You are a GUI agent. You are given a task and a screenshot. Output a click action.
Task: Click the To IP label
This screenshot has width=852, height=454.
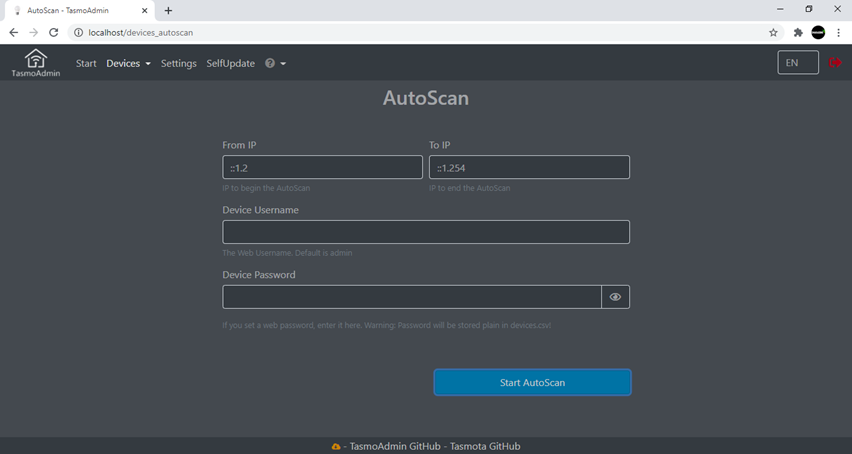coord(440,145)
